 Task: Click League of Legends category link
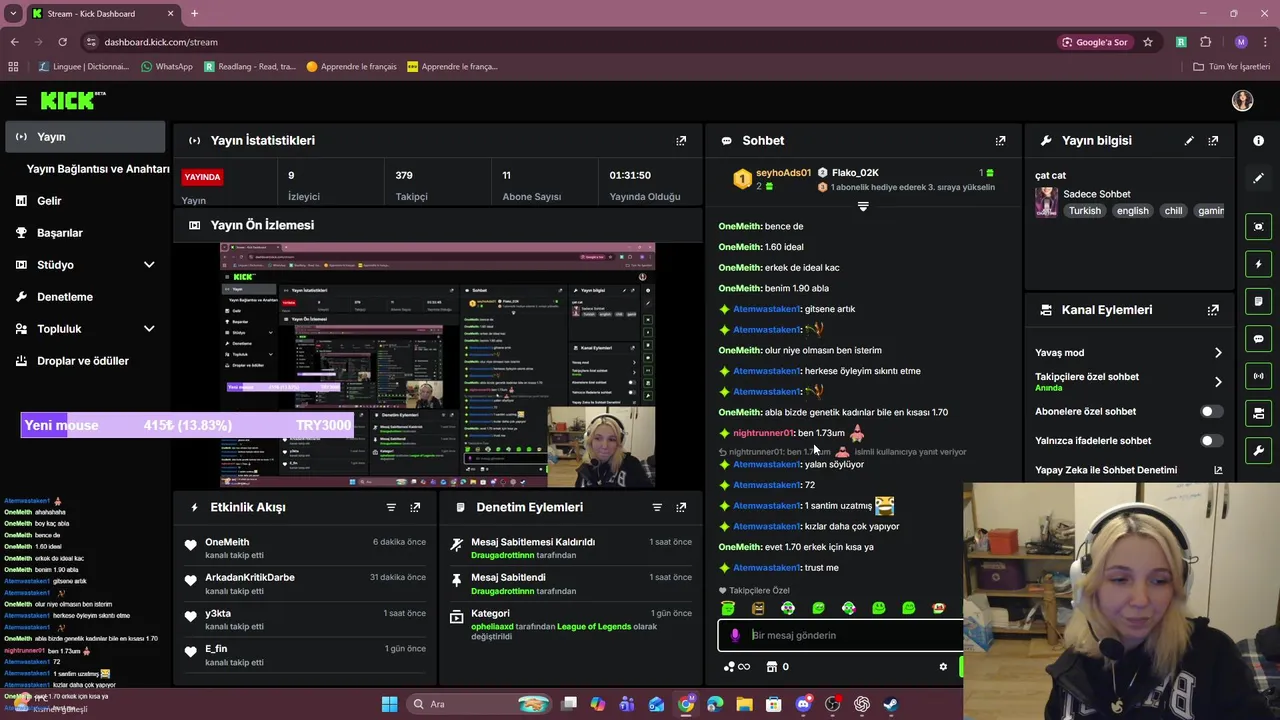[x=594, y=627]
